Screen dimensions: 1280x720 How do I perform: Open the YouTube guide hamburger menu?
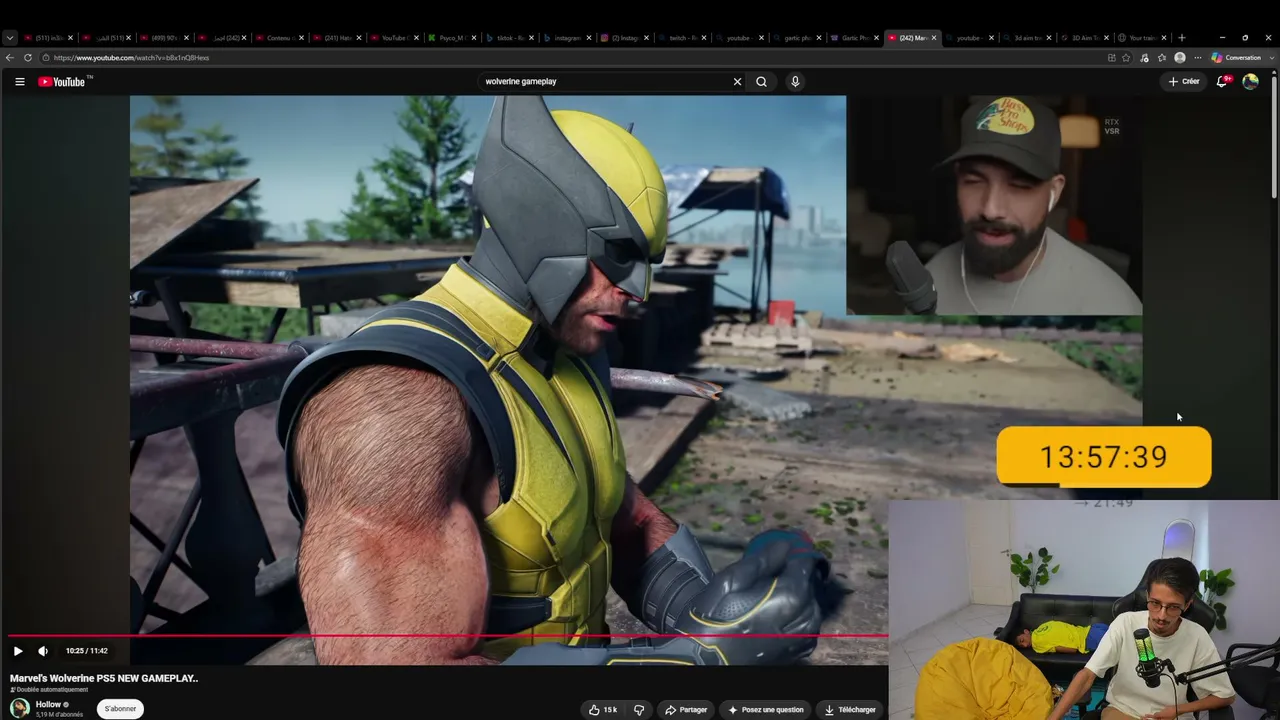[19, 82]
